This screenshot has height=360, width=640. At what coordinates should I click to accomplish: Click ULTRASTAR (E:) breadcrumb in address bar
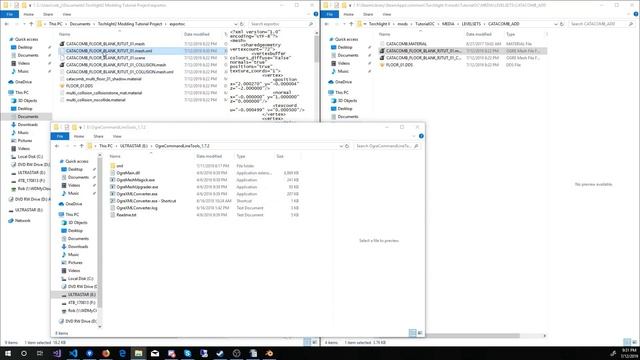tap(134, 146)
